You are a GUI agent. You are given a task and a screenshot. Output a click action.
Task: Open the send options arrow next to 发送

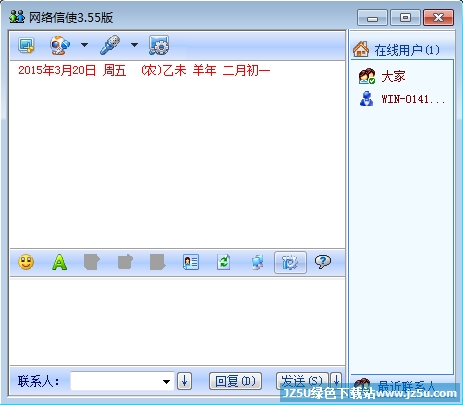tap(336, 381)
